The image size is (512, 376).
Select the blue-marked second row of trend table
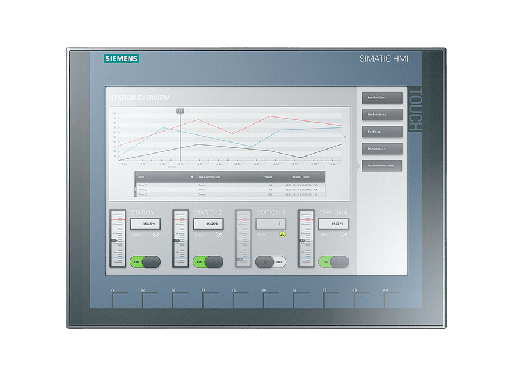pos(230,189)
